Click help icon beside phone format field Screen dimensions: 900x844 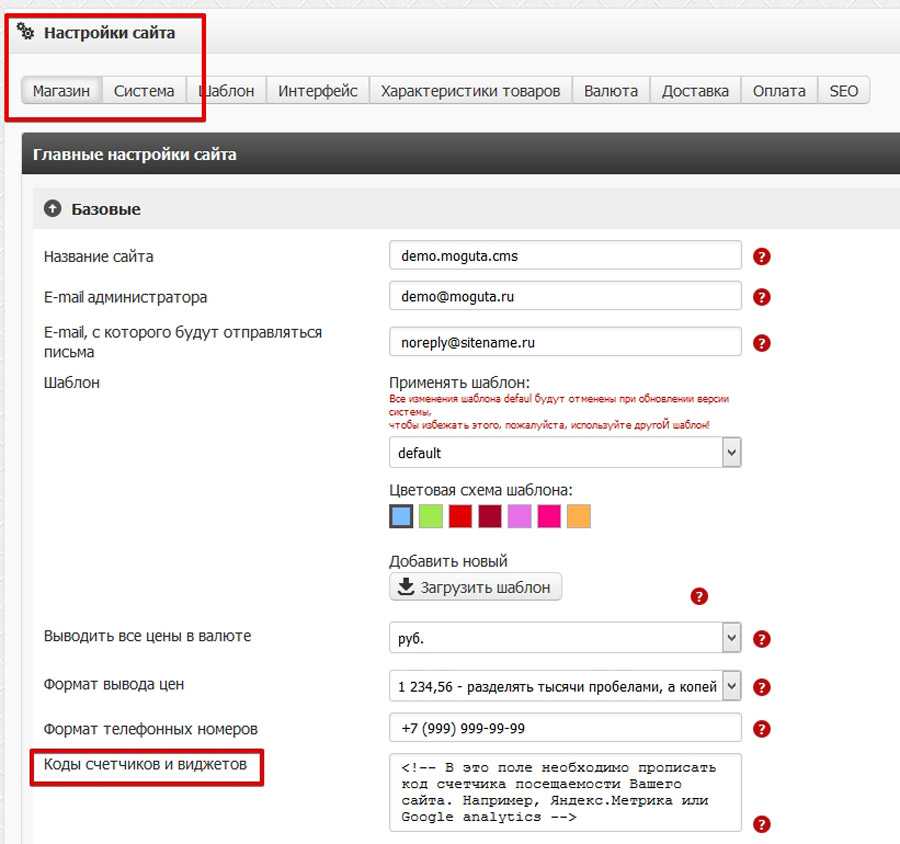click(762, 729)
